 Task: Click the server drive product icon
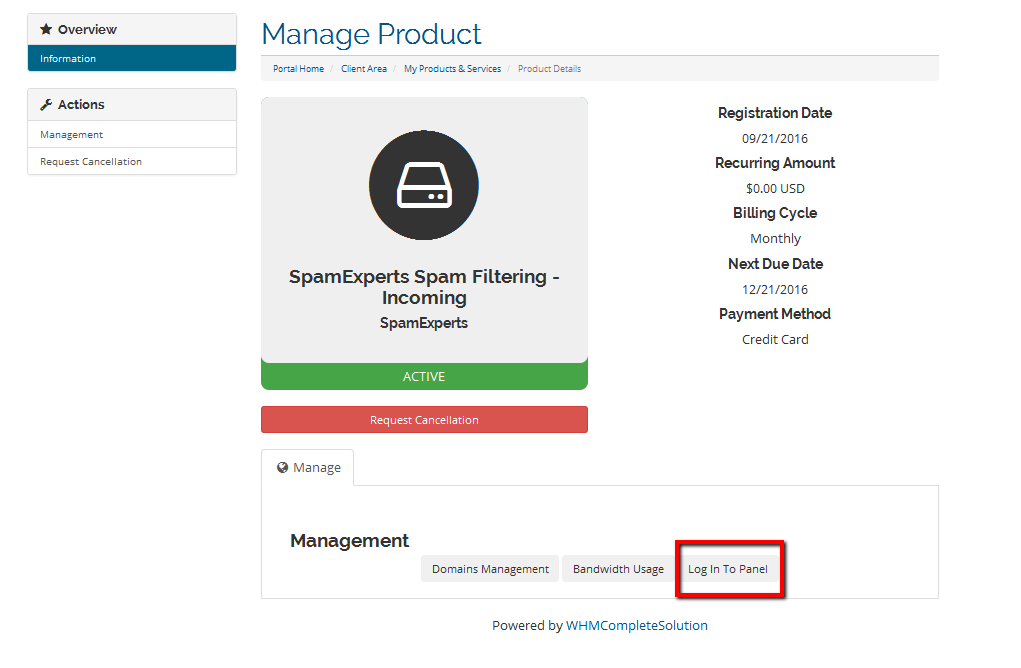pos(424,186)
